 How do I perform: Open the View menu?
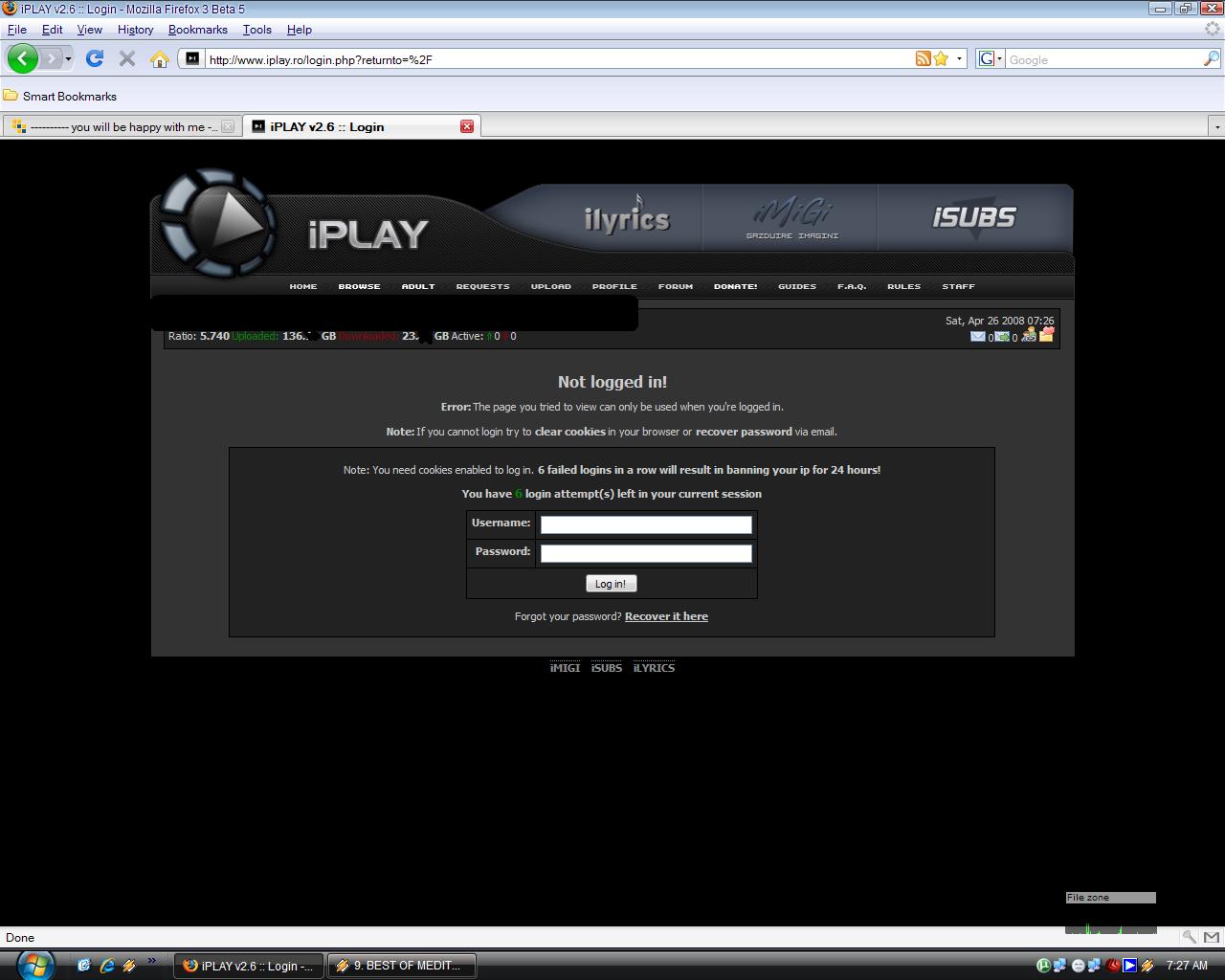[90, 30]
